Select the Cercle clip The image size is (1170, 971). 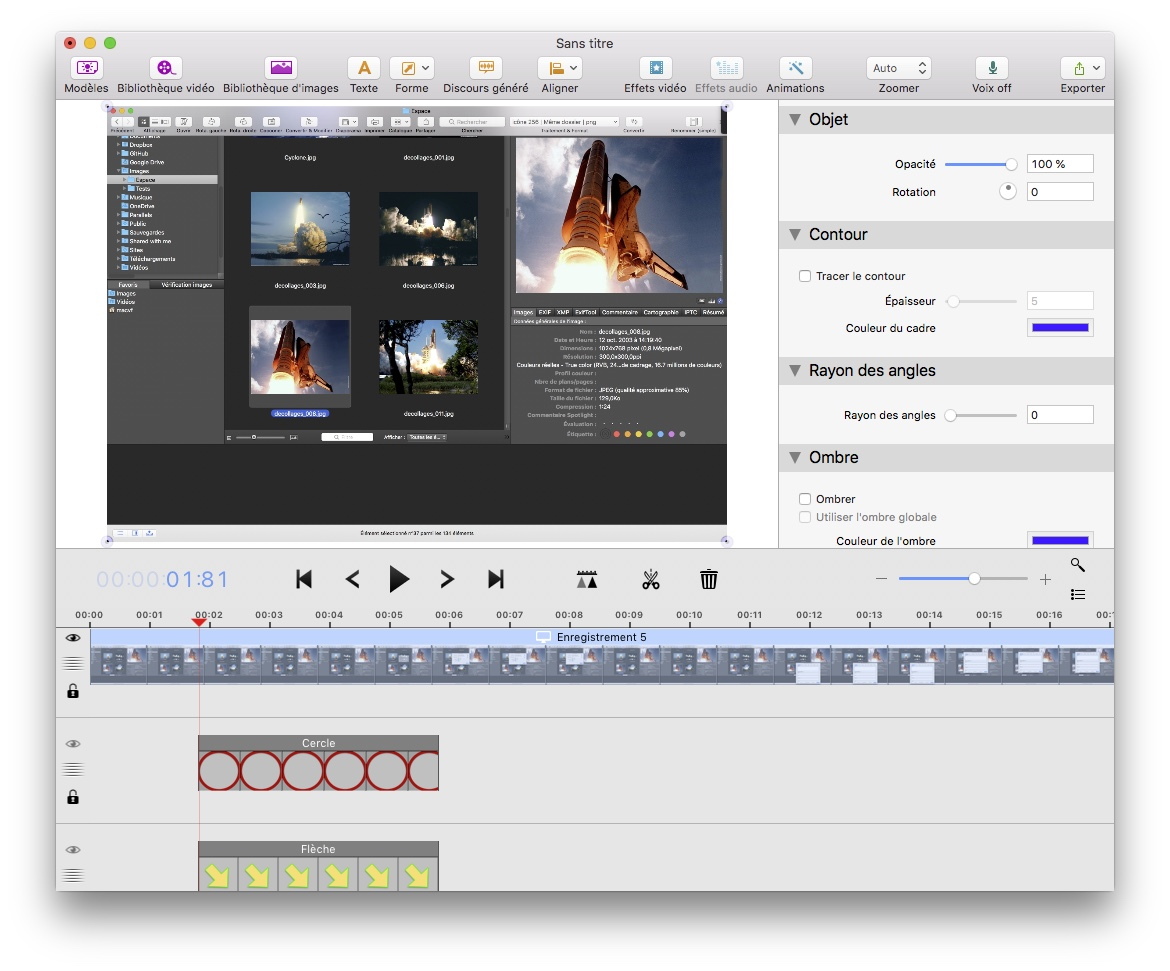(x=319, y=763)
